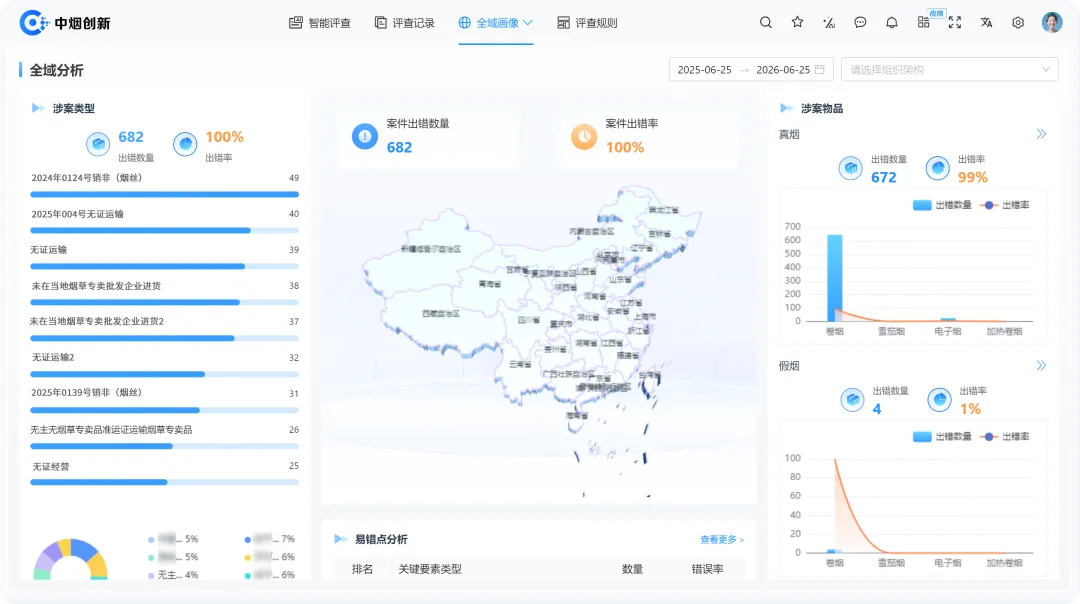Viewport: 1080px width, 604px height.
Task: Open the 智能评查 tab
Action: pyautogui.click(x=320, y=23)
